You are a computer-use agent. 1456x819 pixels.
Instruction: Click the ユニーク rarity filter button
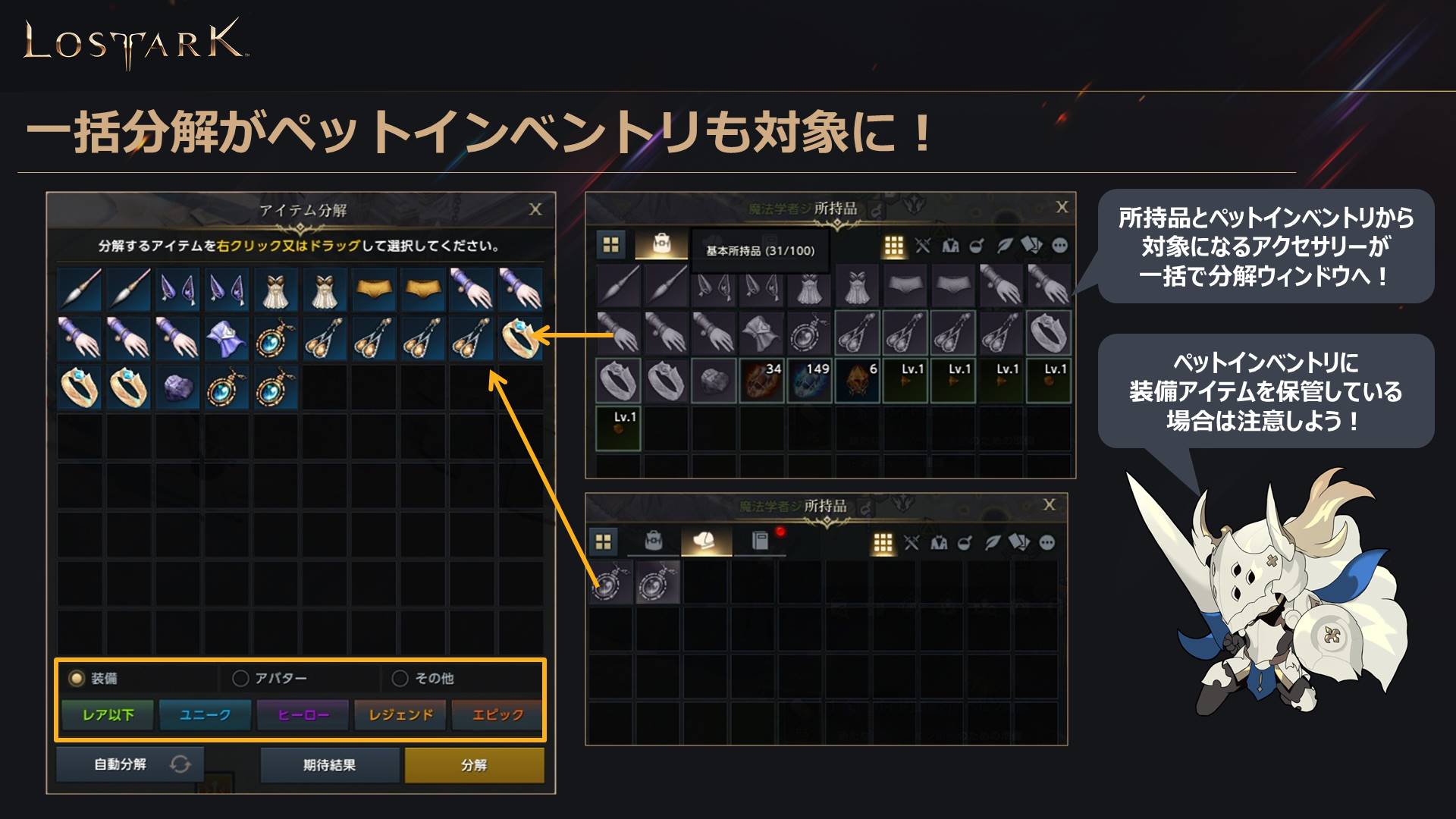pos(205,714)
